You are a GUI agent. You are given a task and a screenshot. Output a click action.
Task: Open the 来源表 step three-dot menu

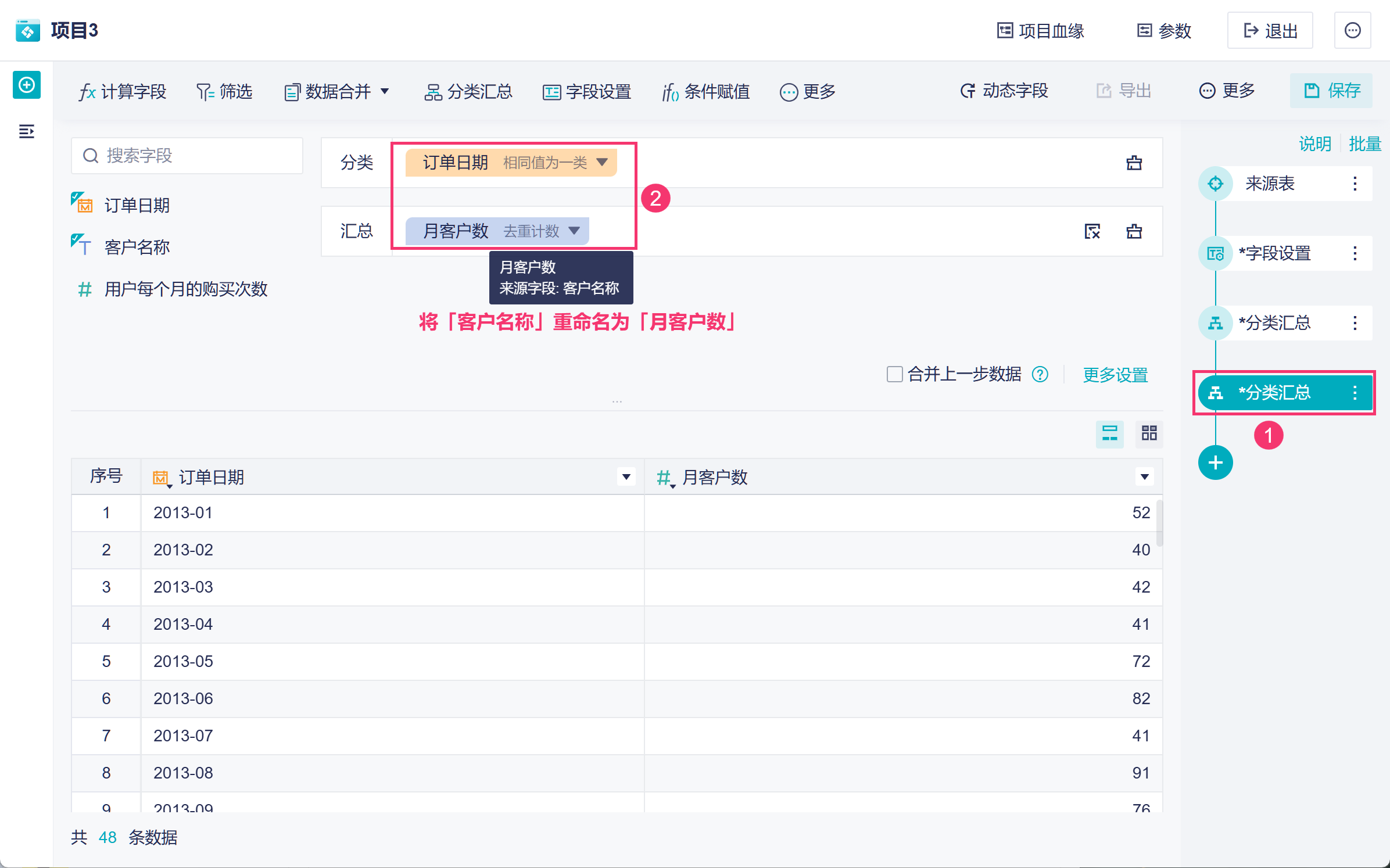tap(1355, 184)
